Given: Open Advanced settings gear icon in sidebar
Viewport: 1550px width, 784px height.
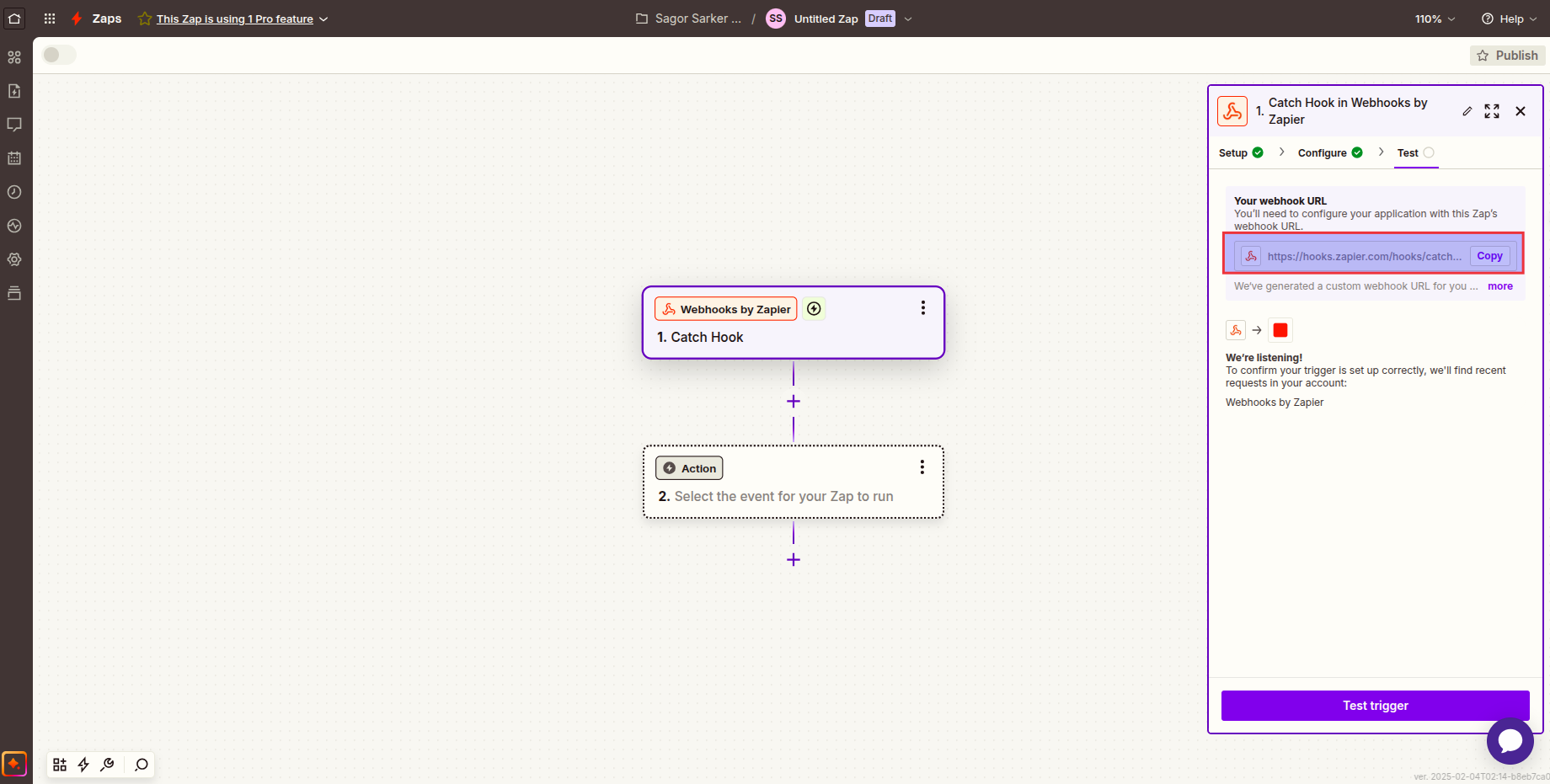Looking at the screenshot, I should (x=14, y=259).
